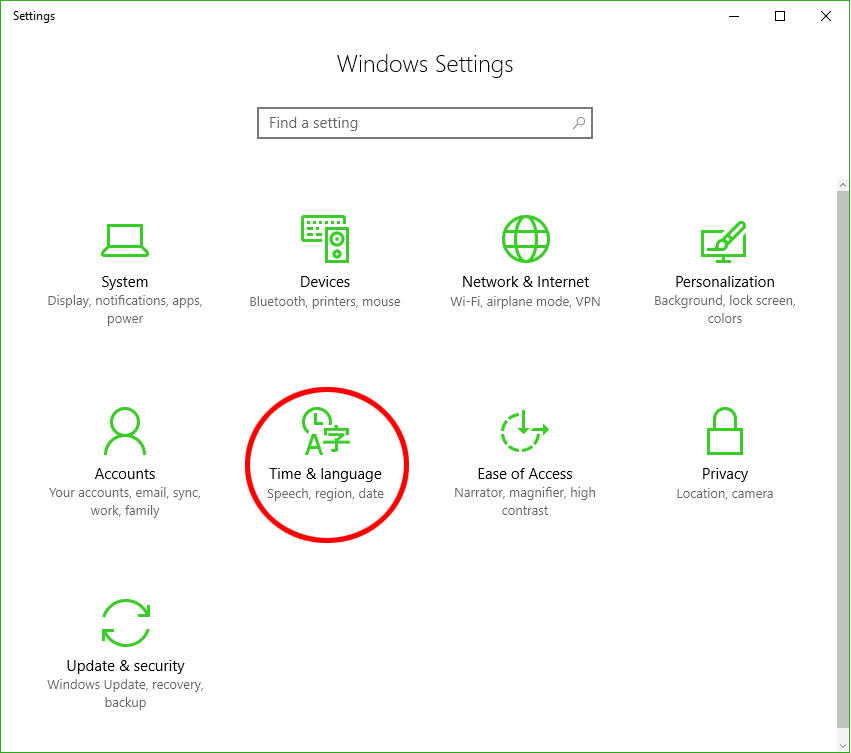Click the vertical scrollbar thumb

click(842, 459)
